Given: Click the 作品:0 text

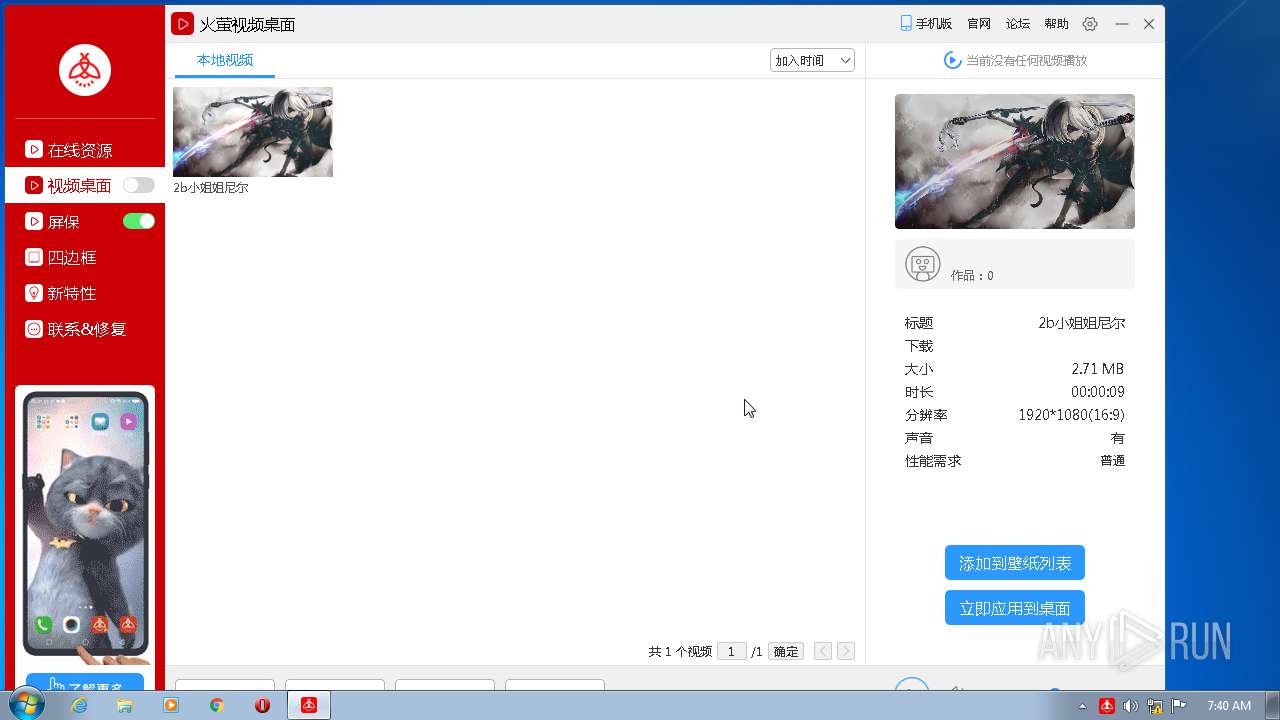Looking at the screenshot, I should 972,276.
